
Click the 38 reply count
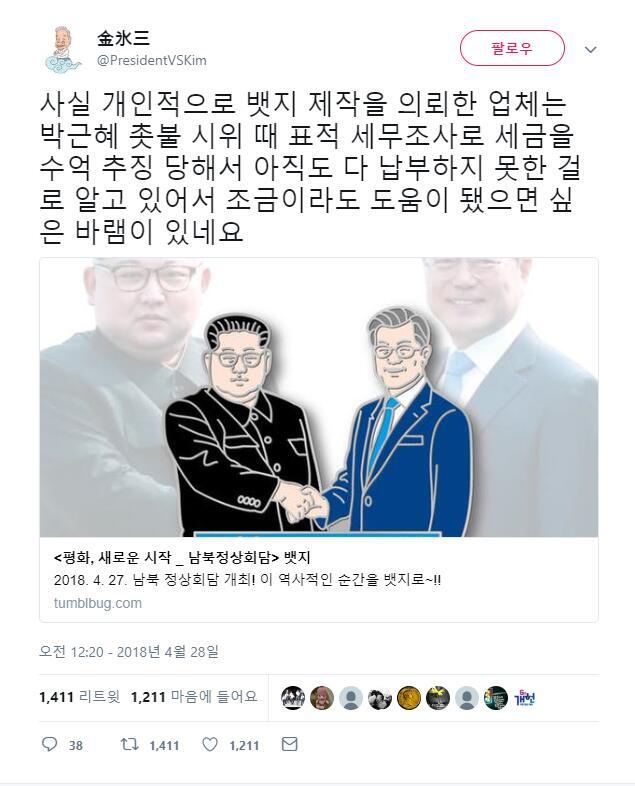point(76,746)
